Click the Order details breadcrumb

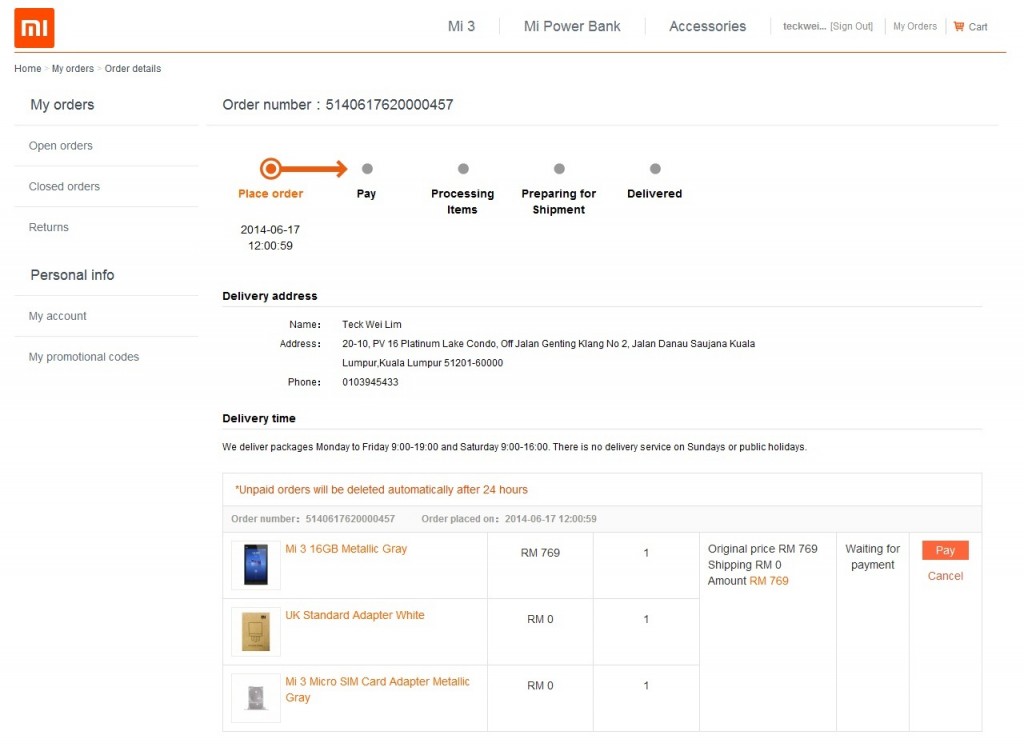[x=133, y=69]
